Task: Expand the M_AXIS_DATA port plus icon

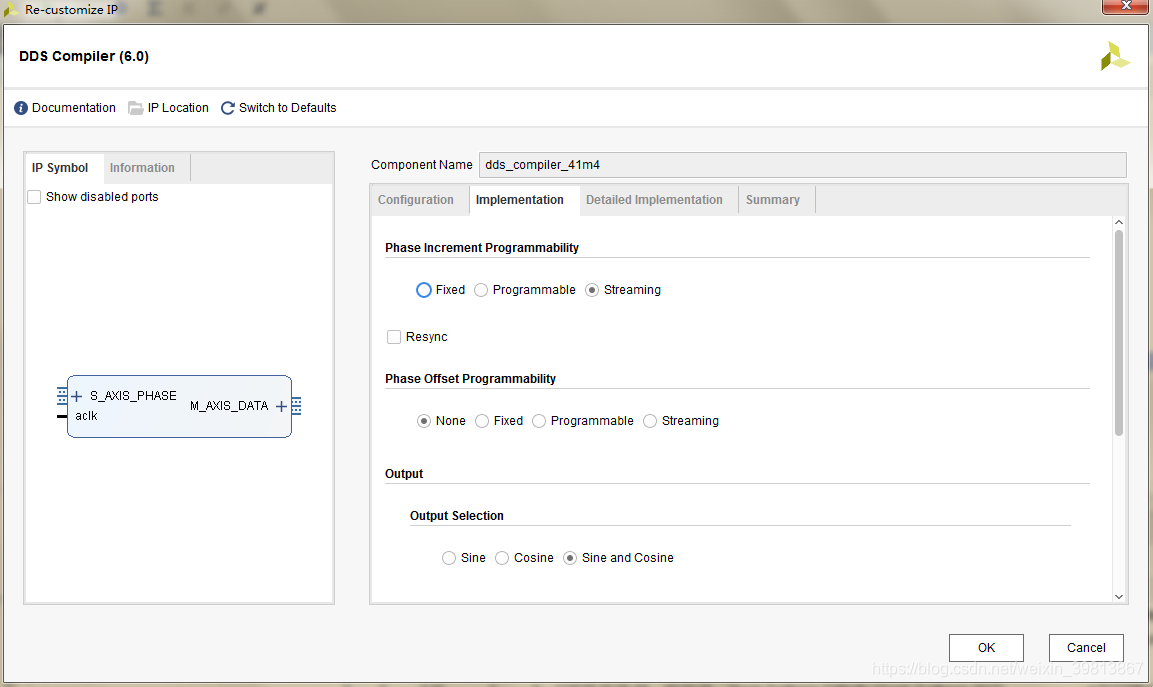Action: point(281,406)
